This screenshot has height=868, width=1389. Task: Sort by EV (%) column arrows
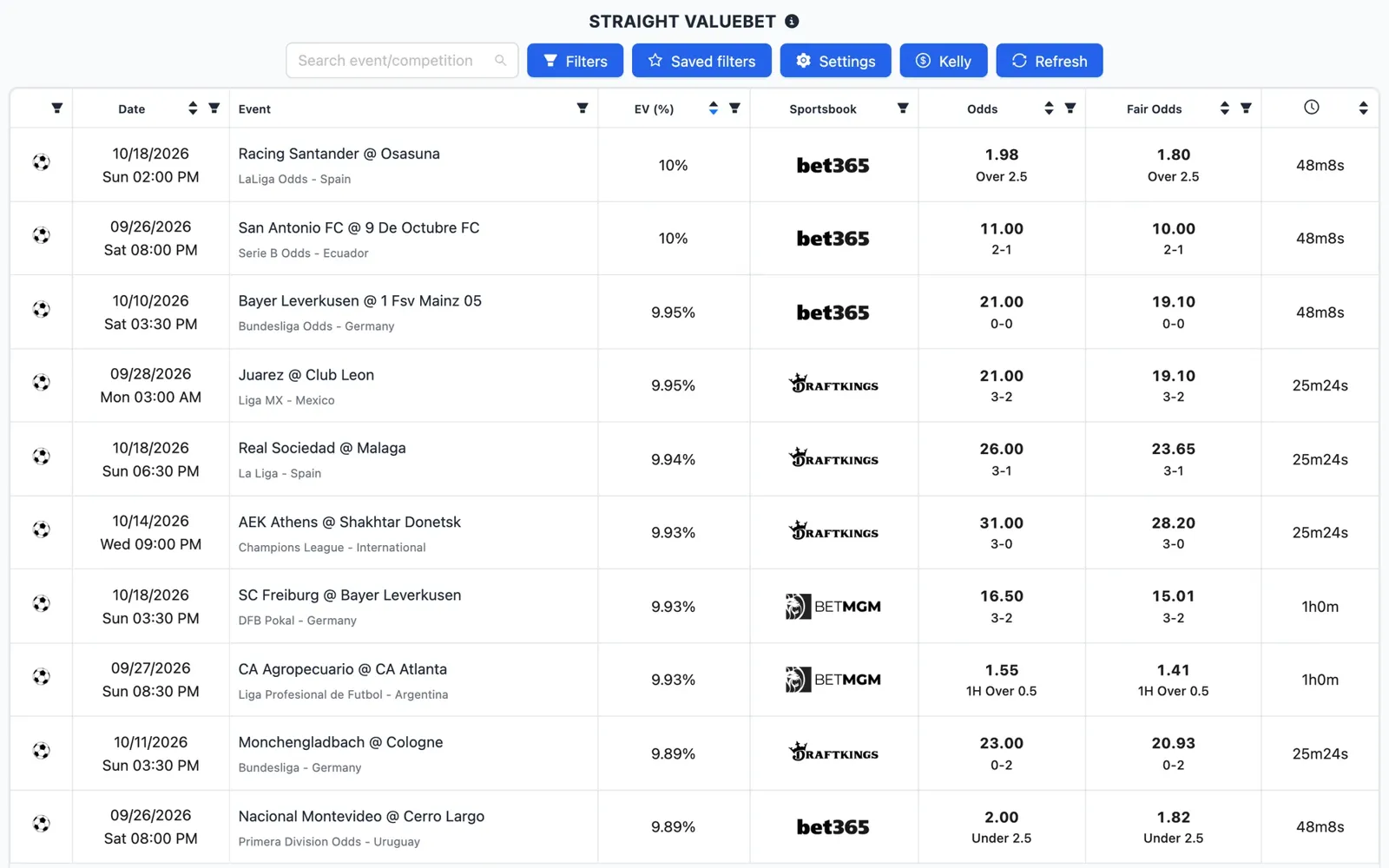click(x=714, y=108)
